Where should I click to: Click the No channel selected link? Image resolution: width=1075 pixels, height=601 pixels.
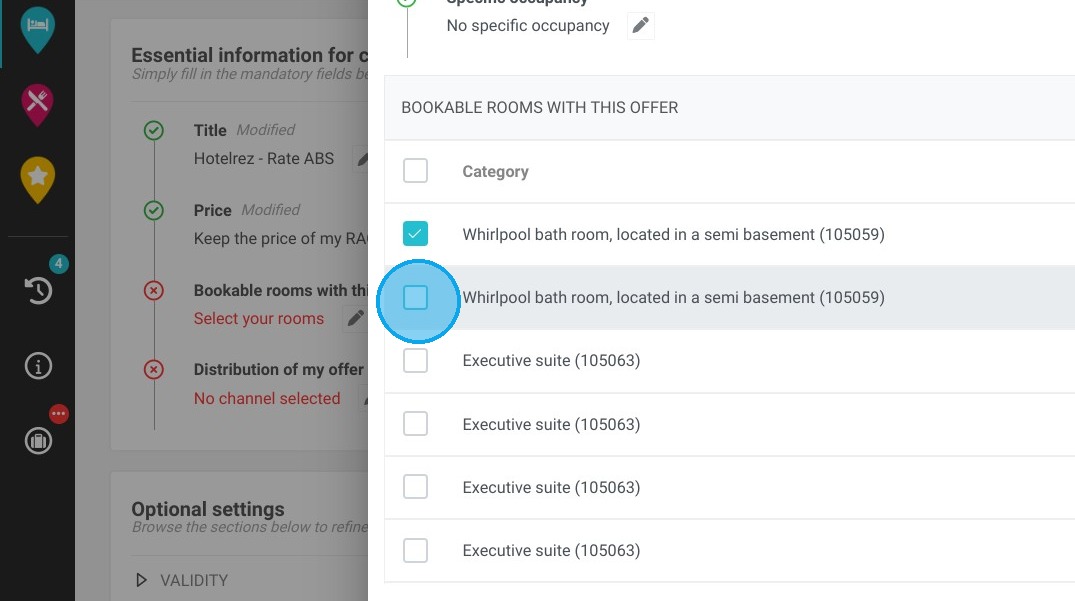tap(267, 398)
